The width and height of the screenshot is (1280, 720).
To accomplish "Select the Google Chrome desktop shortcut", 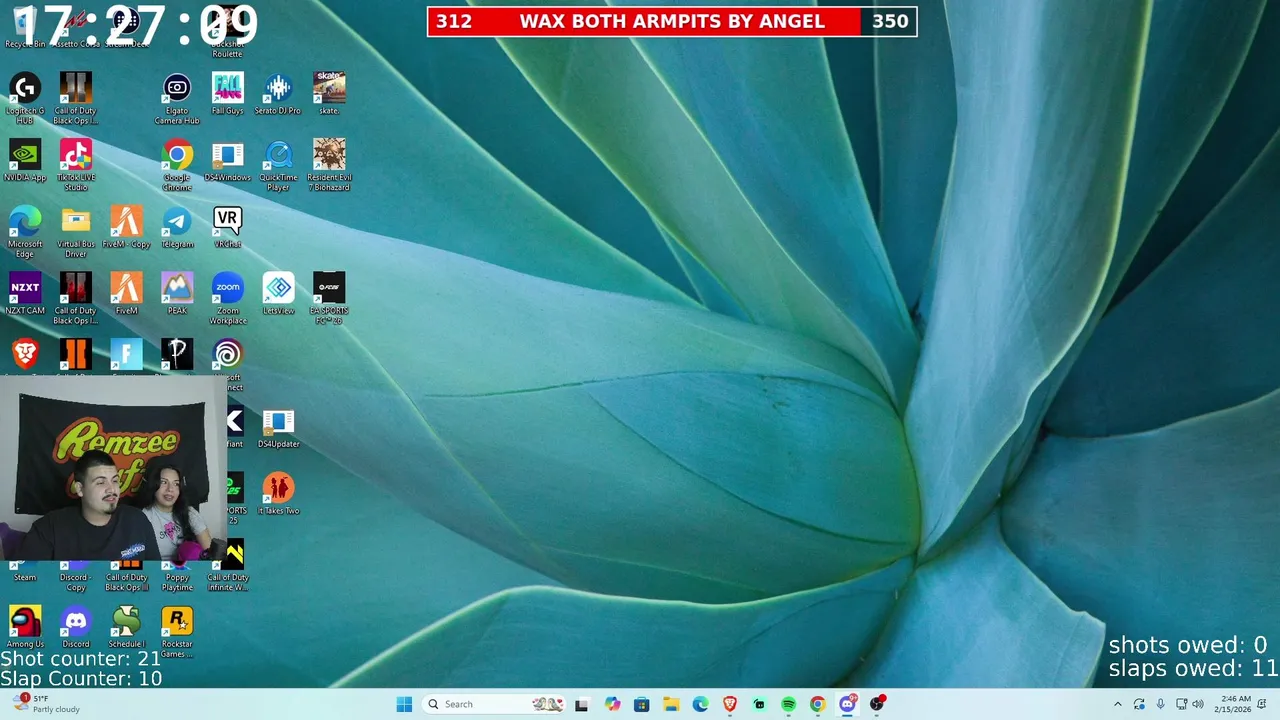I will pos(177,165).
